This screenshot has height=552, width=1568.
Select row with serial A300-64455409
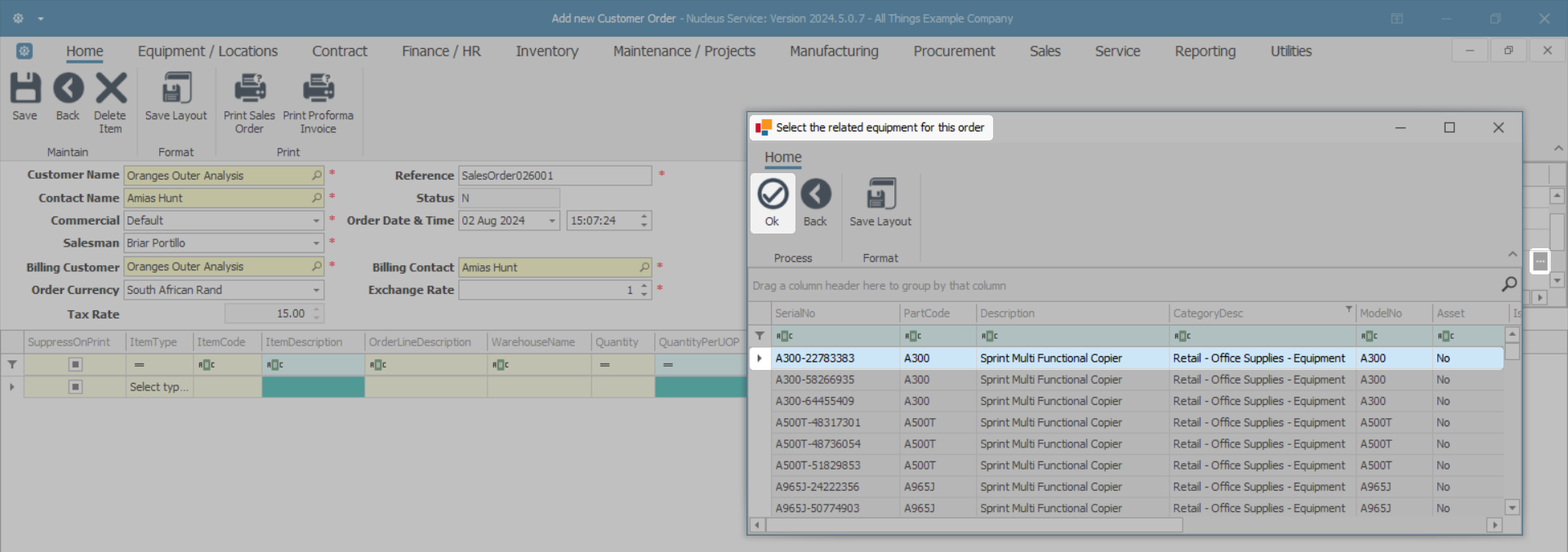pos(1127,401)
